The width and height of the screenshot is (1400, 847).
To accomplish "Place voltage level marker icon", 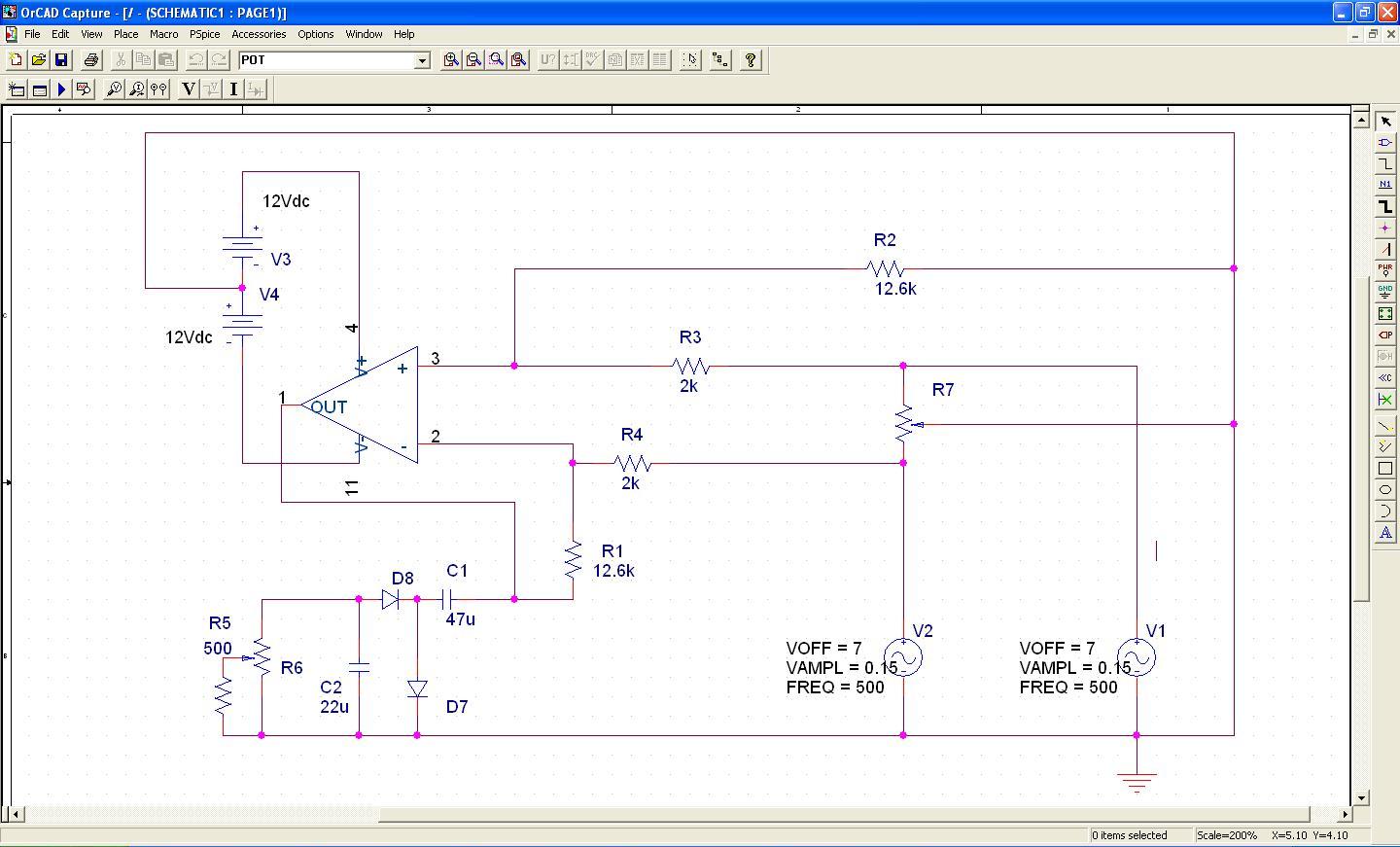I will [x=114, y=89].
